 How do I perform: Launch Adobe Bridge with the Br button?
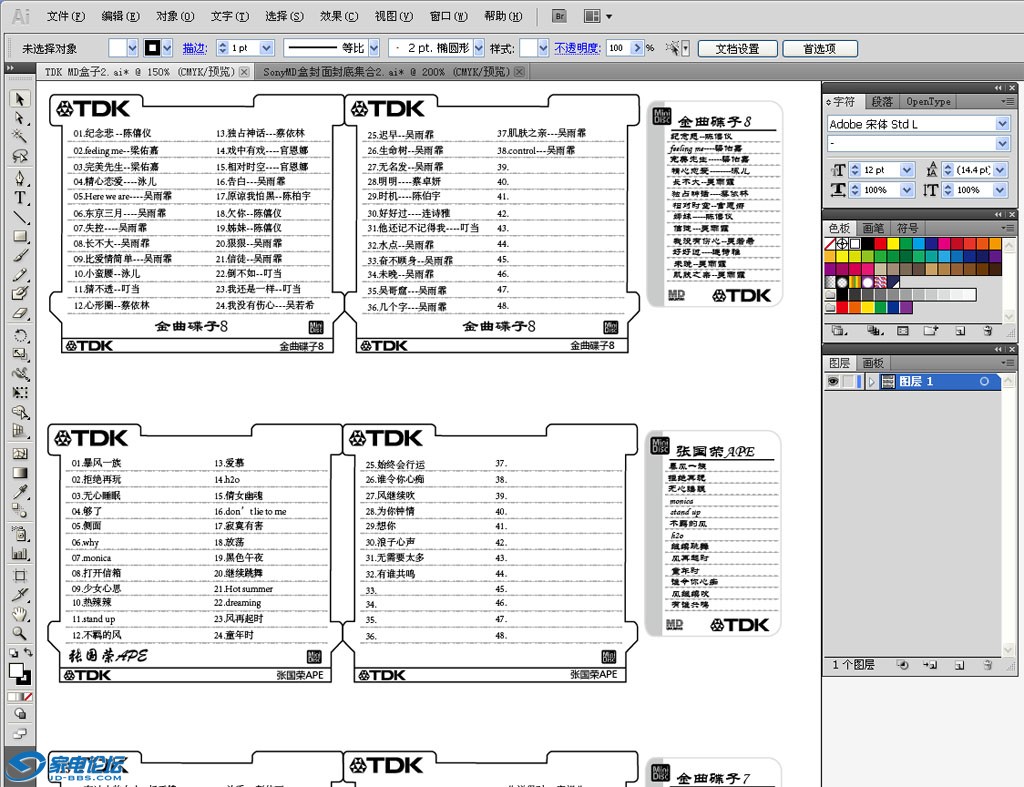tap(559, 16)
